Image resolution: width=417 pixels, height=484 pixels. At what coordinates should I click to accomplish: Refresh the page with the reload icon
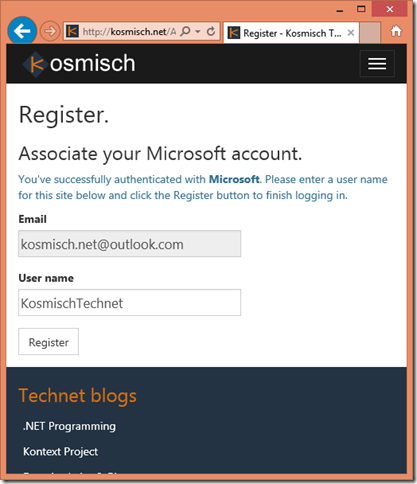[211, 32]
